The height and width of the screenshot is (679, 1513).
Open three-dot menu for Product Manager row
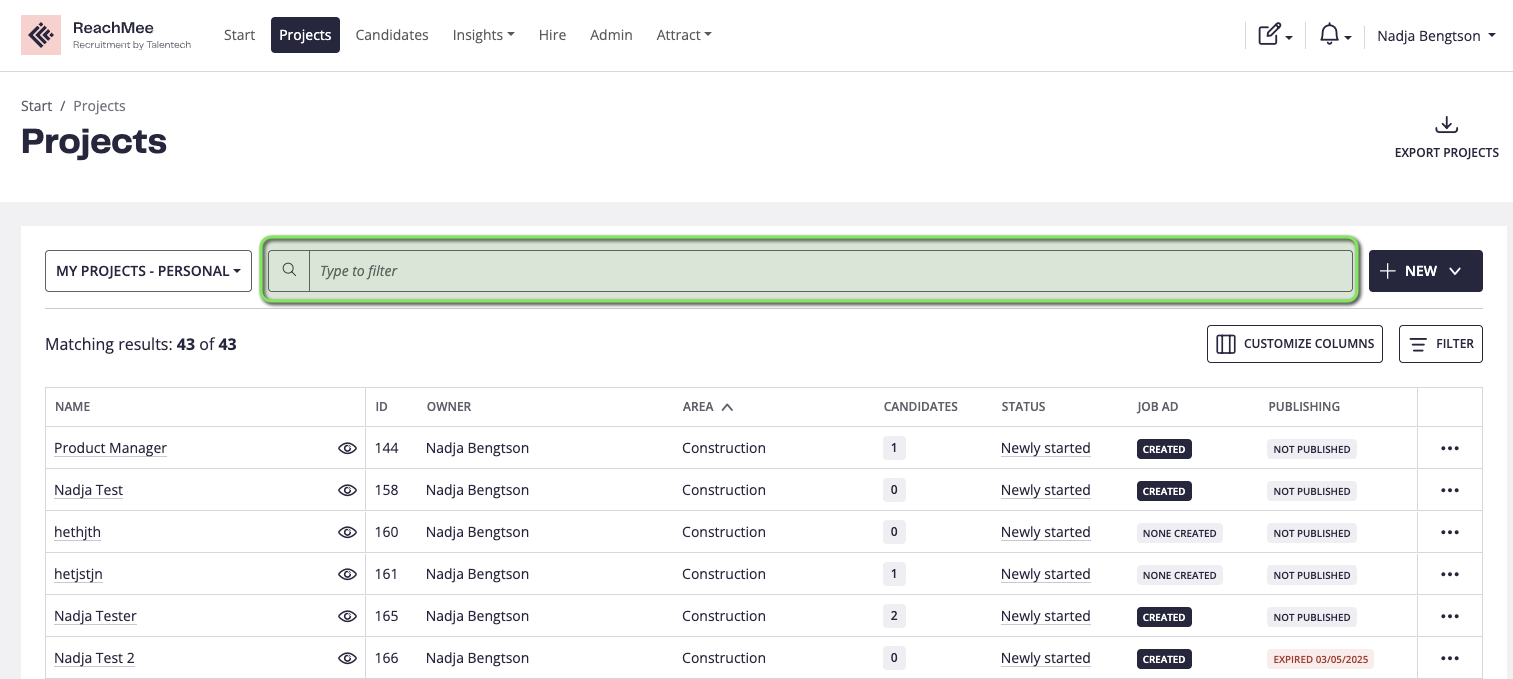tap(1449, 448)
